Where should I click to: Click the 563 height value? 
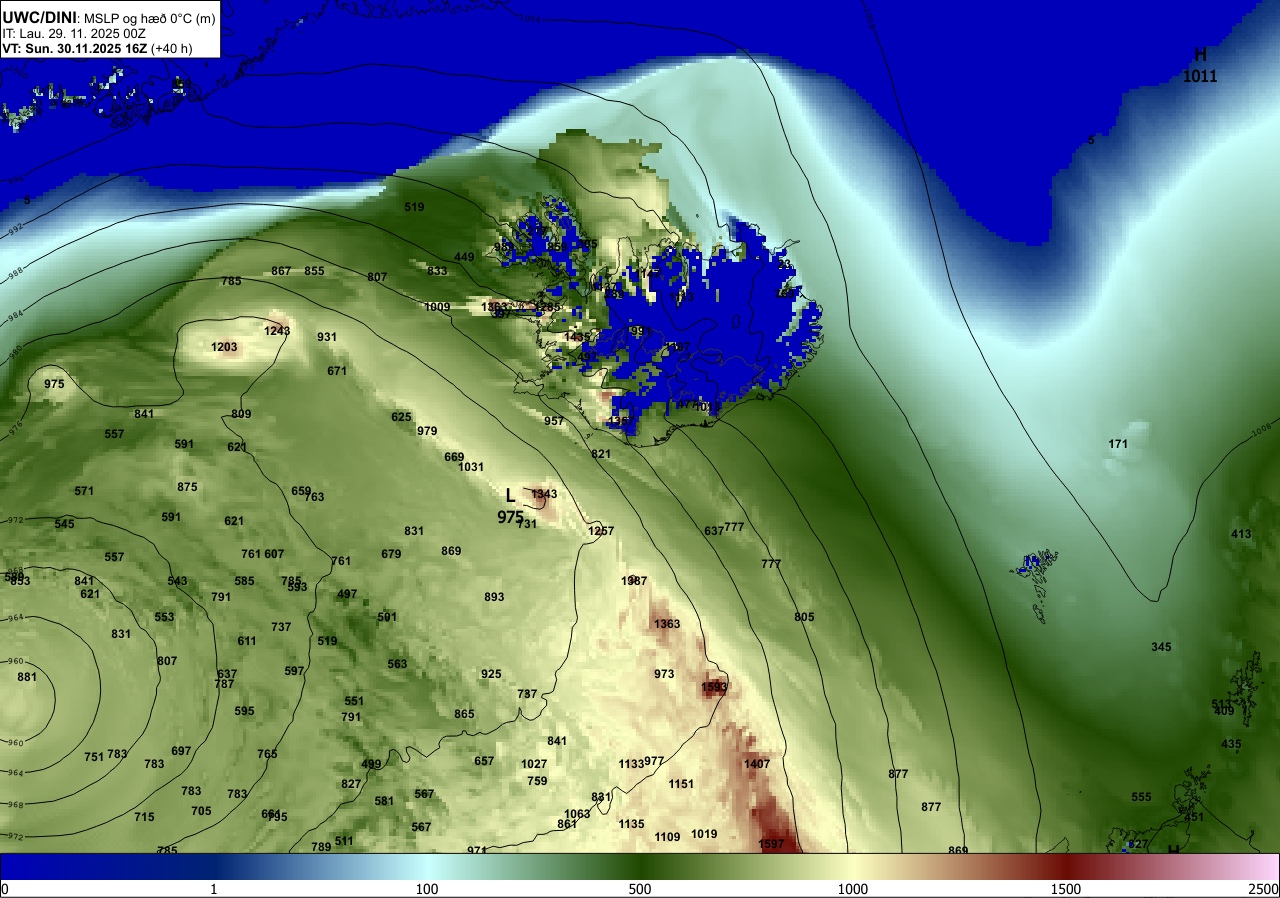click(x=397, y=664)
